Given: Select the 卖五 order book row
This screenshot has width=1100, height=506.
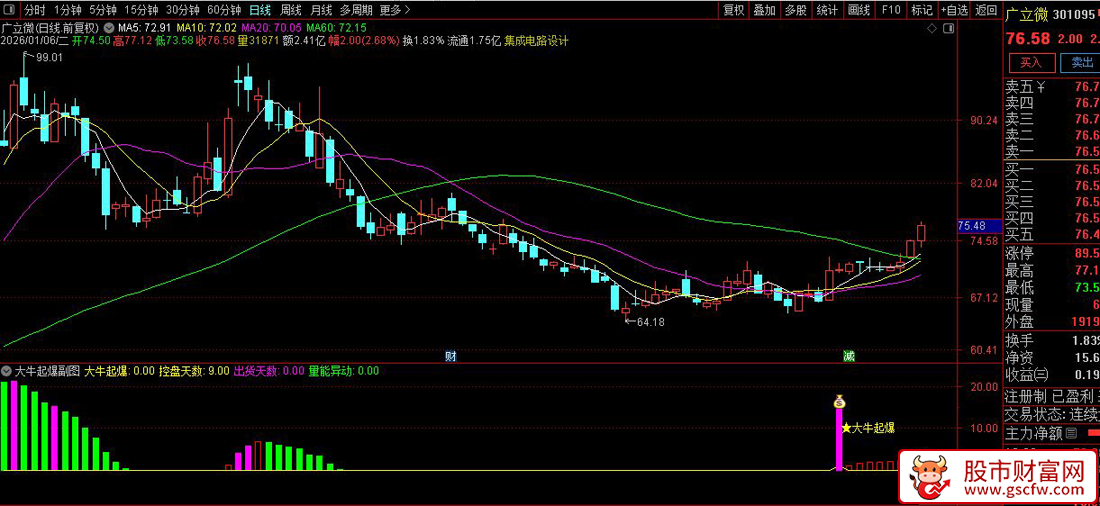Looking at the screenshot, I should tap(1052, 87).
